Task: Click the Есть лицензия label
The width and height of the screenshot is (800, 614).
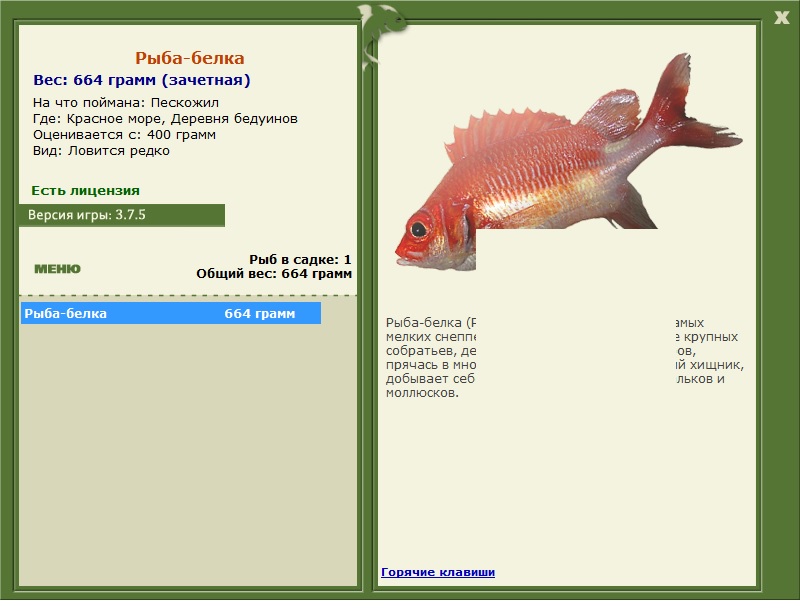Action: (85, 190)
